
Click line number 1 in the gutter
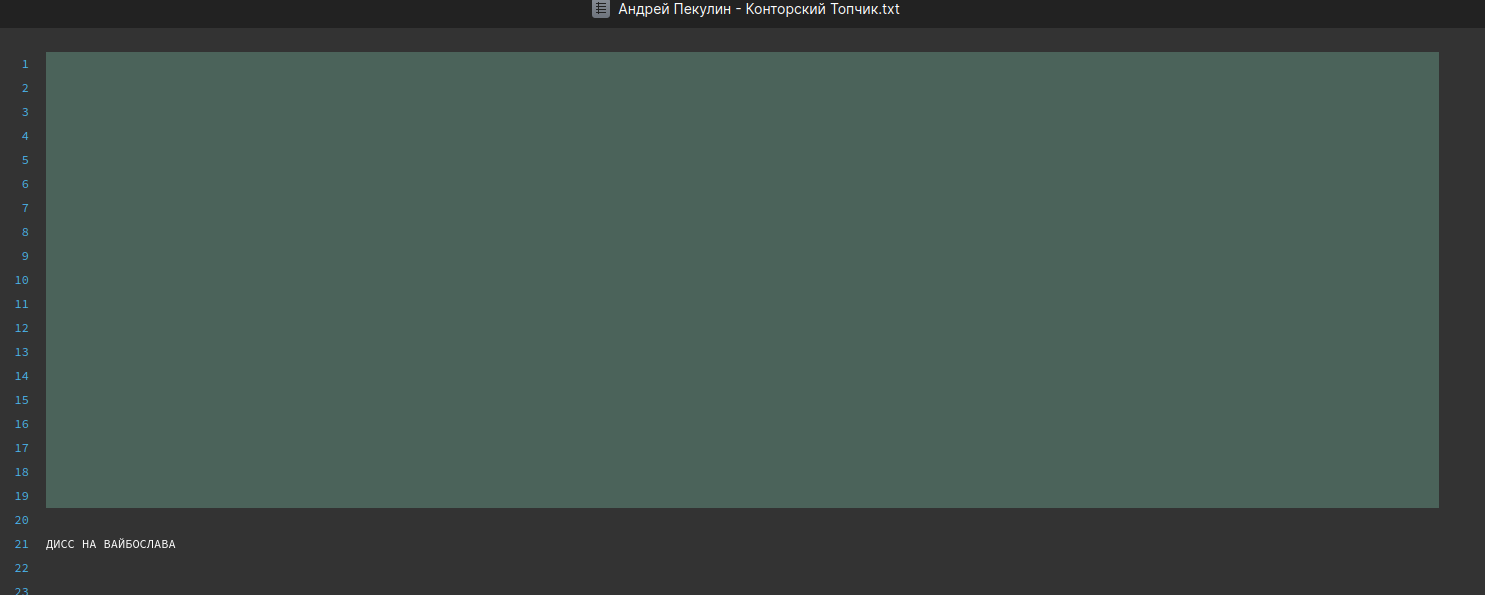(x=25, y=64)
